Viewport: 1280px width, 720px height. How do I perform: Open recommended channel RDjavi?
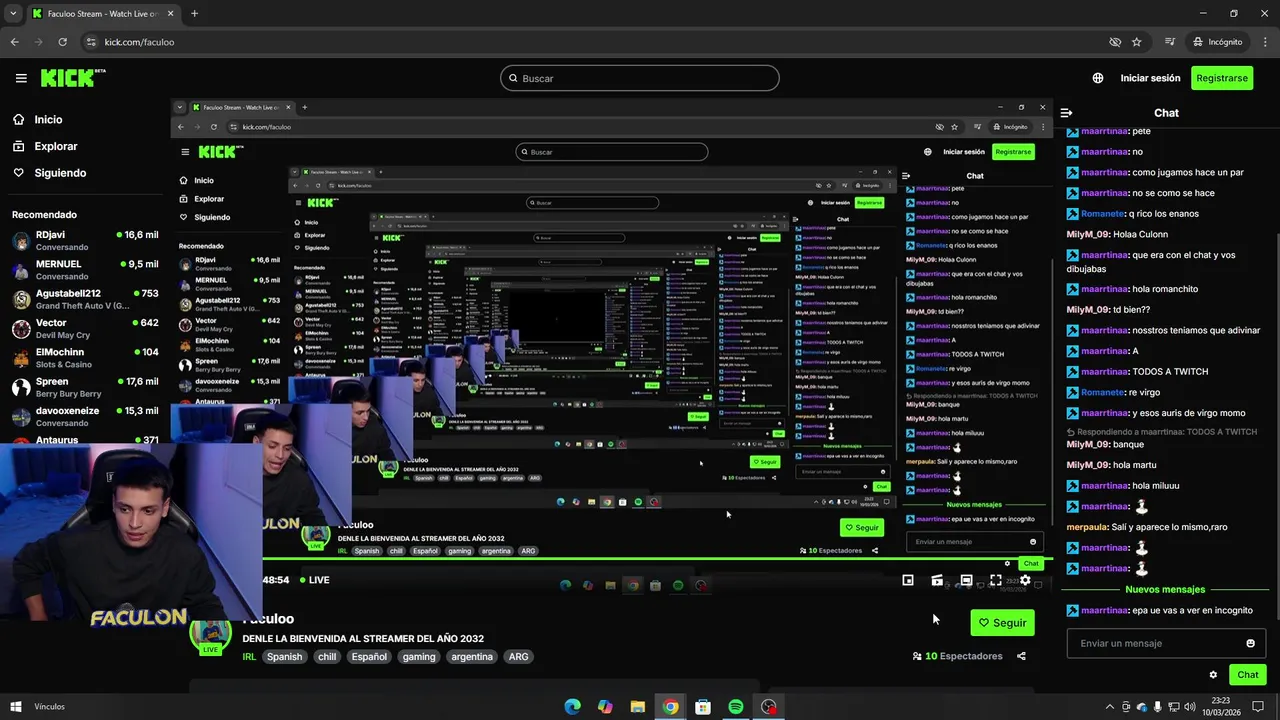85,241
